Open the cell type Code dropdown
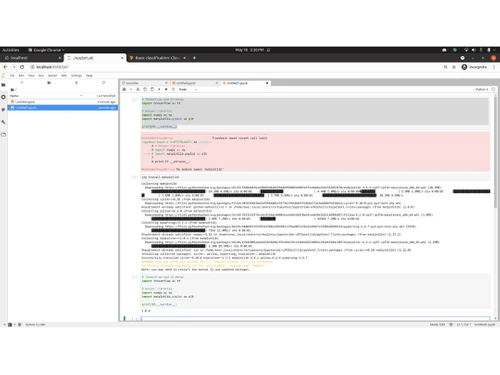Screen dimensions: 500x375 188,89
